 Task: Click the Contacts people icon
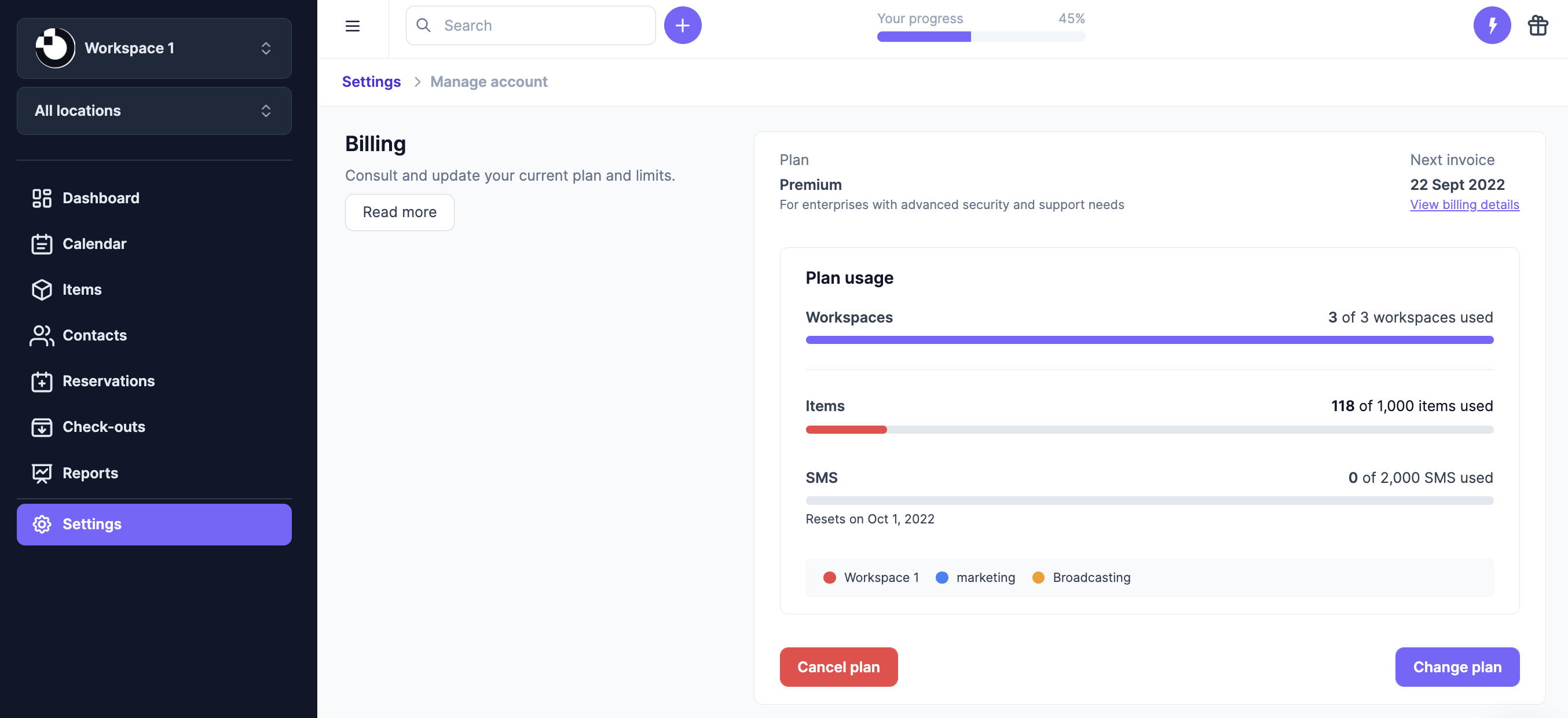pyautogui.click(x=42, y=335)
